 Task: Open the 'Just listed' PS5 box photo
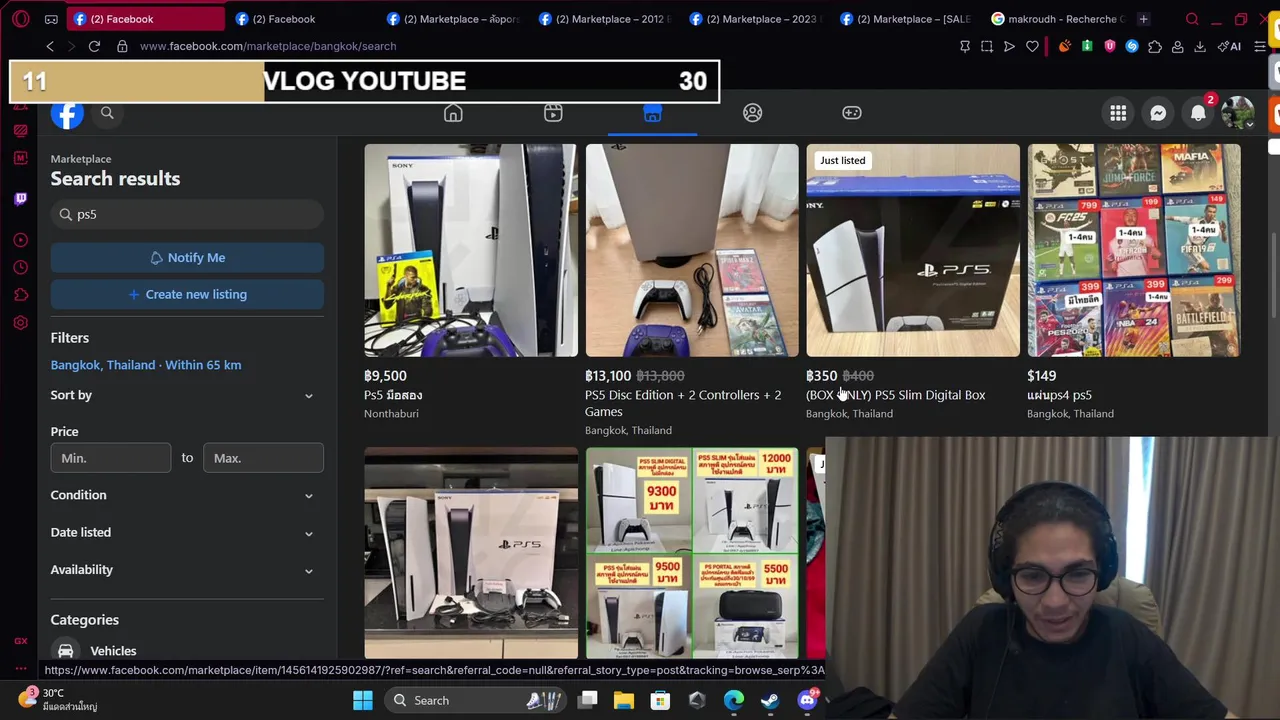coord(913,250)
